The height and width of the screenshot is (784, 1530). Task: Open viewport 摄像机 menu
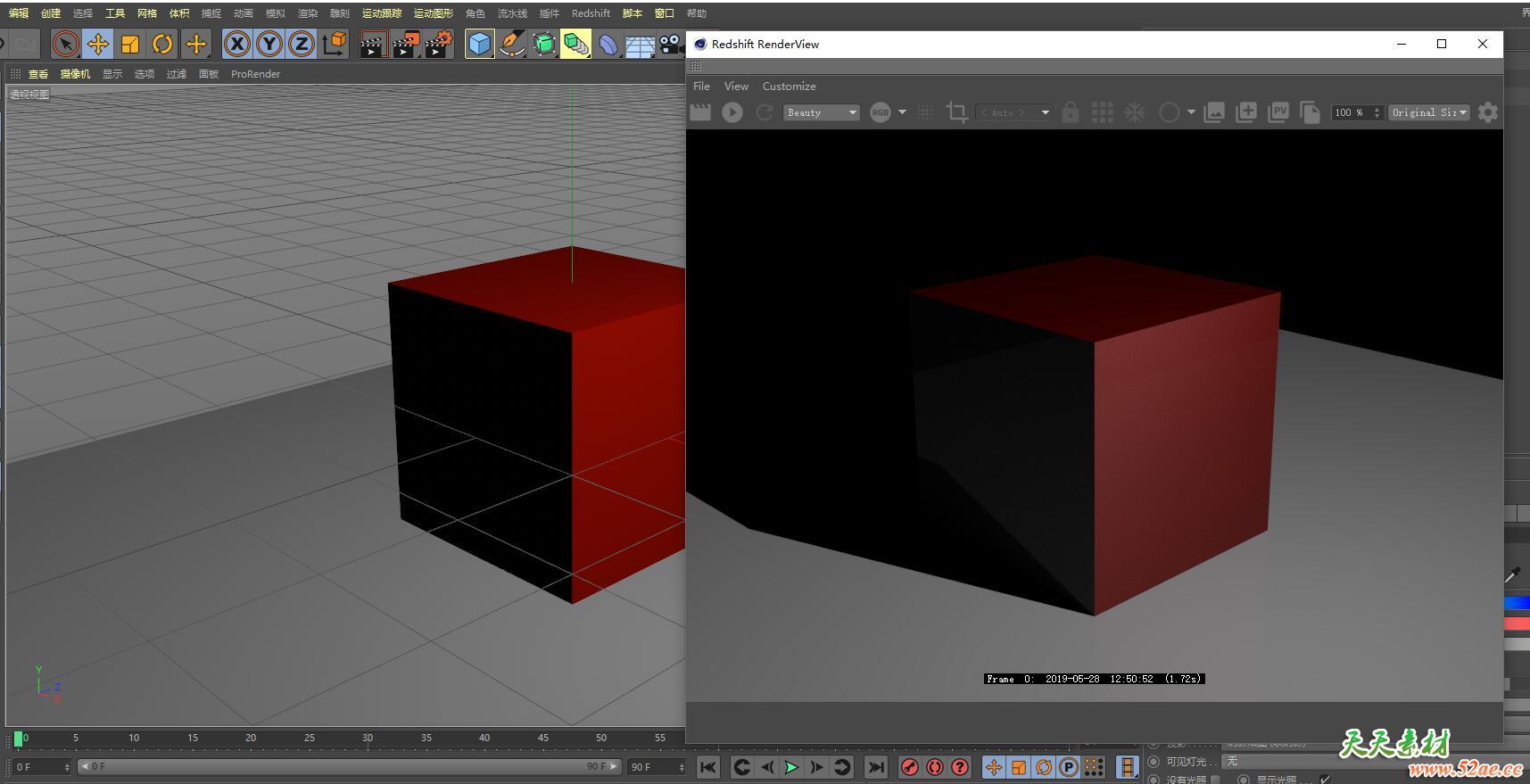pyautogui.click(x=75, y=74)
